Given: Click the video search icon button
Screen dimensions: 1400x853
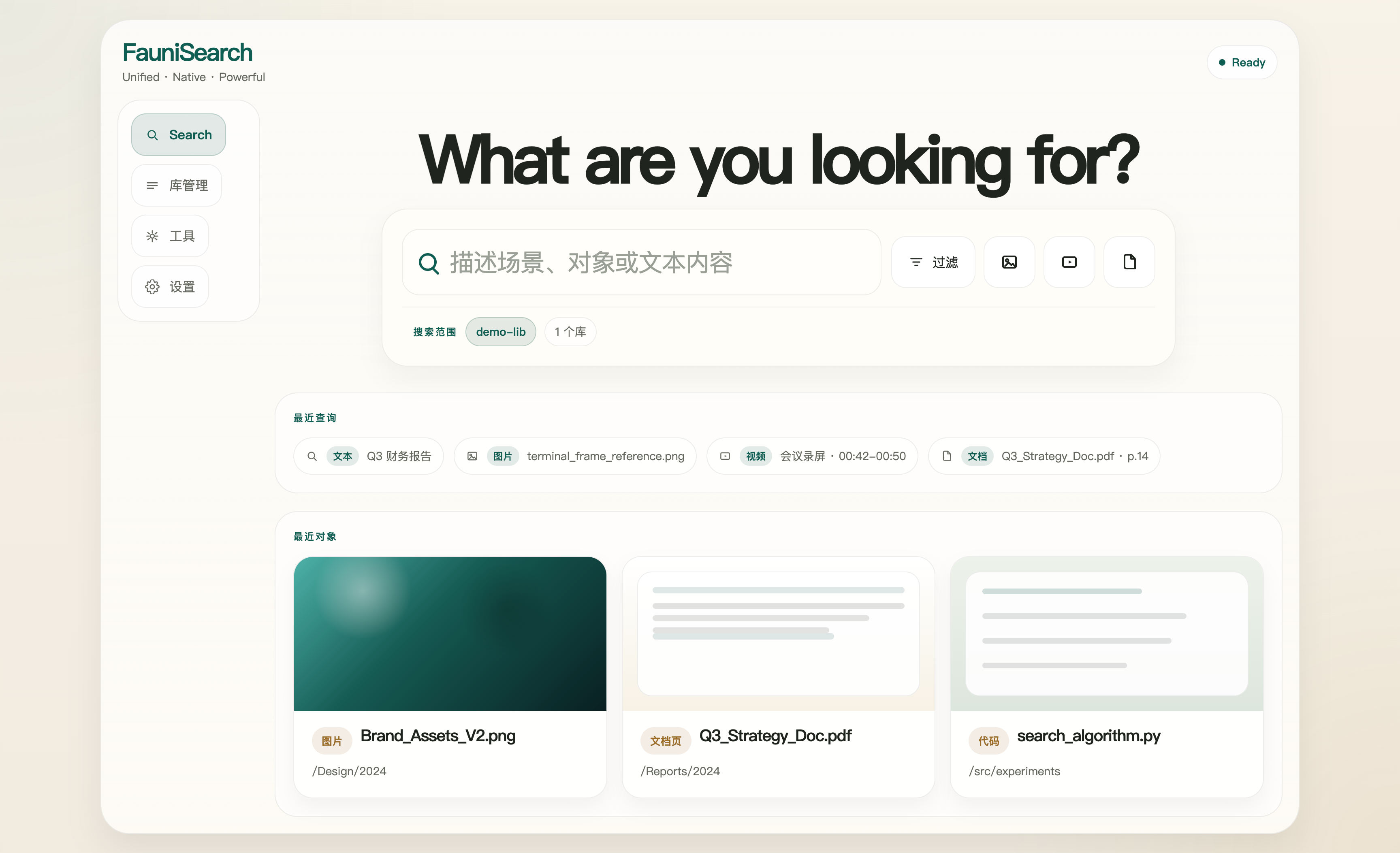Looking at the screenshot, I should tap(1069, 262).
